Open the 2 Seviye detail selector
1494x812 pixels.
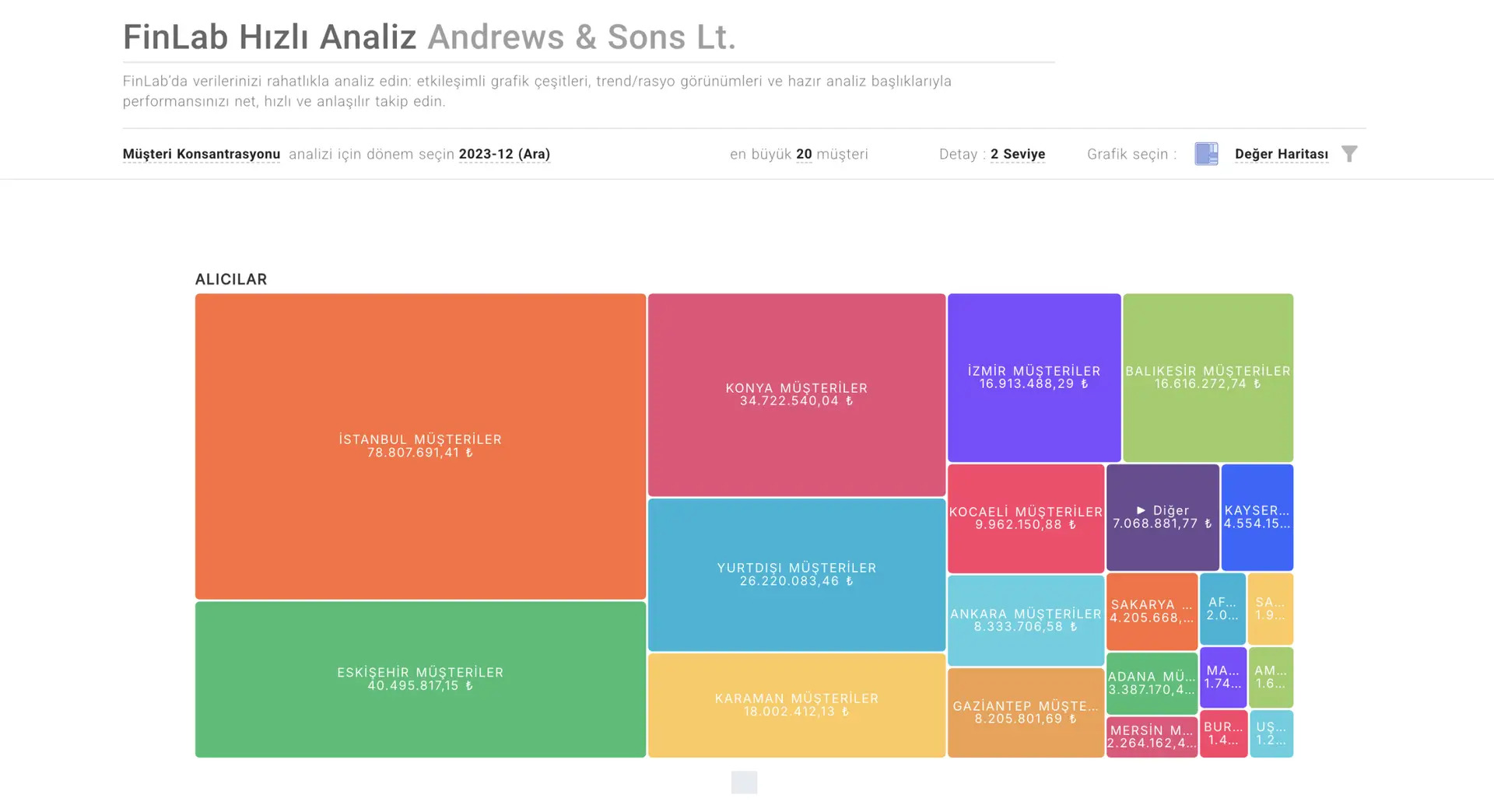point(1017,154)
